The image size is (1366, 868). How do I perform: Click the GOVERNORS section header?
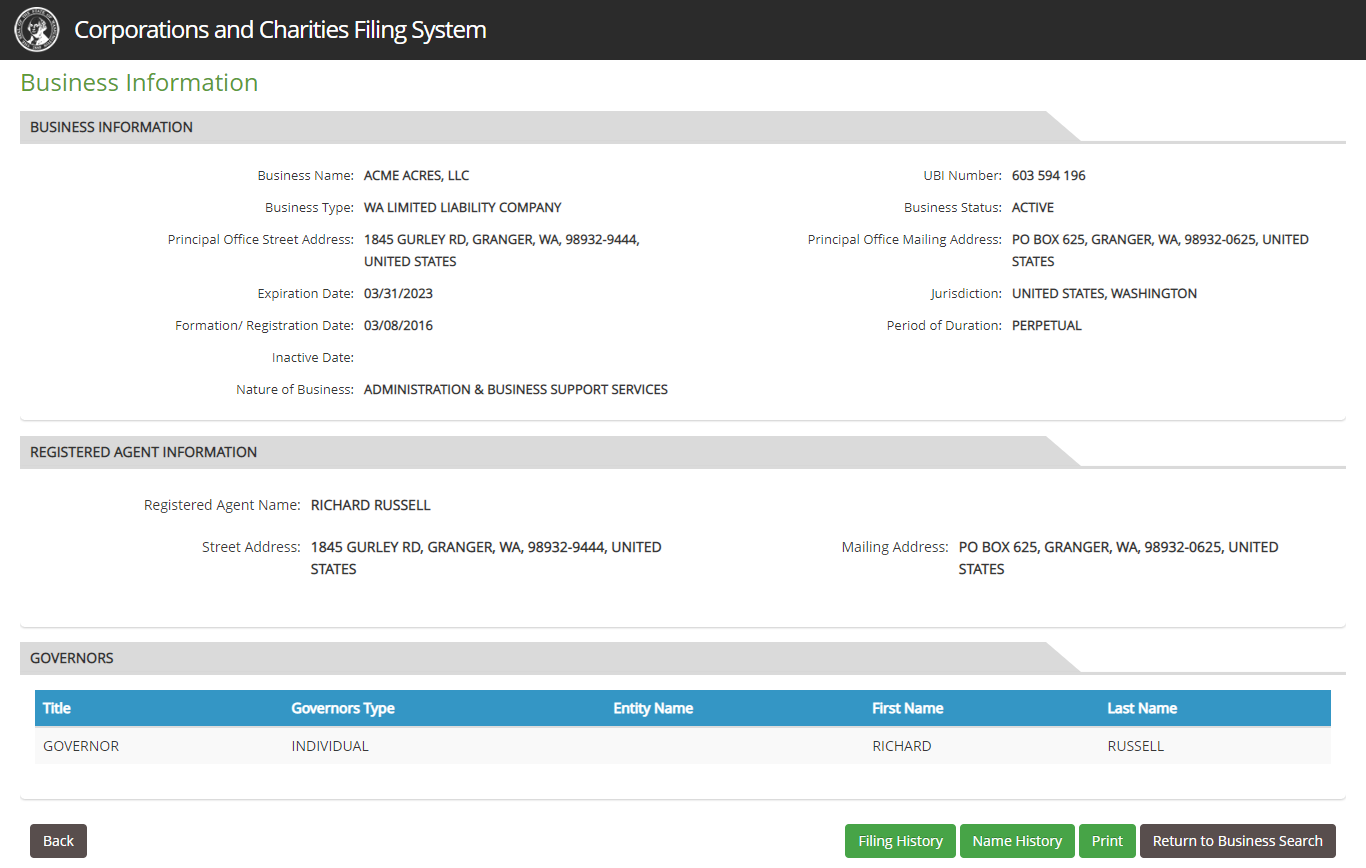[x=72, y=658]
